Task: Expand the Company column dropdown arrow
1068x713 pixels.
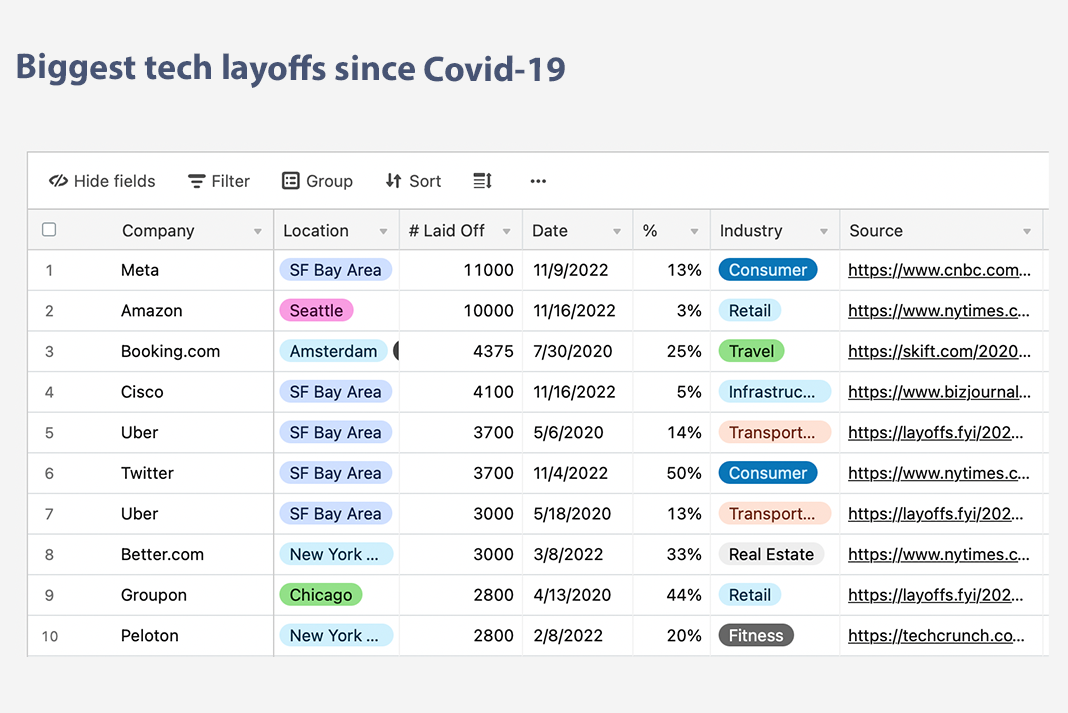Action: pyautogui.click(x=257, y=232)
